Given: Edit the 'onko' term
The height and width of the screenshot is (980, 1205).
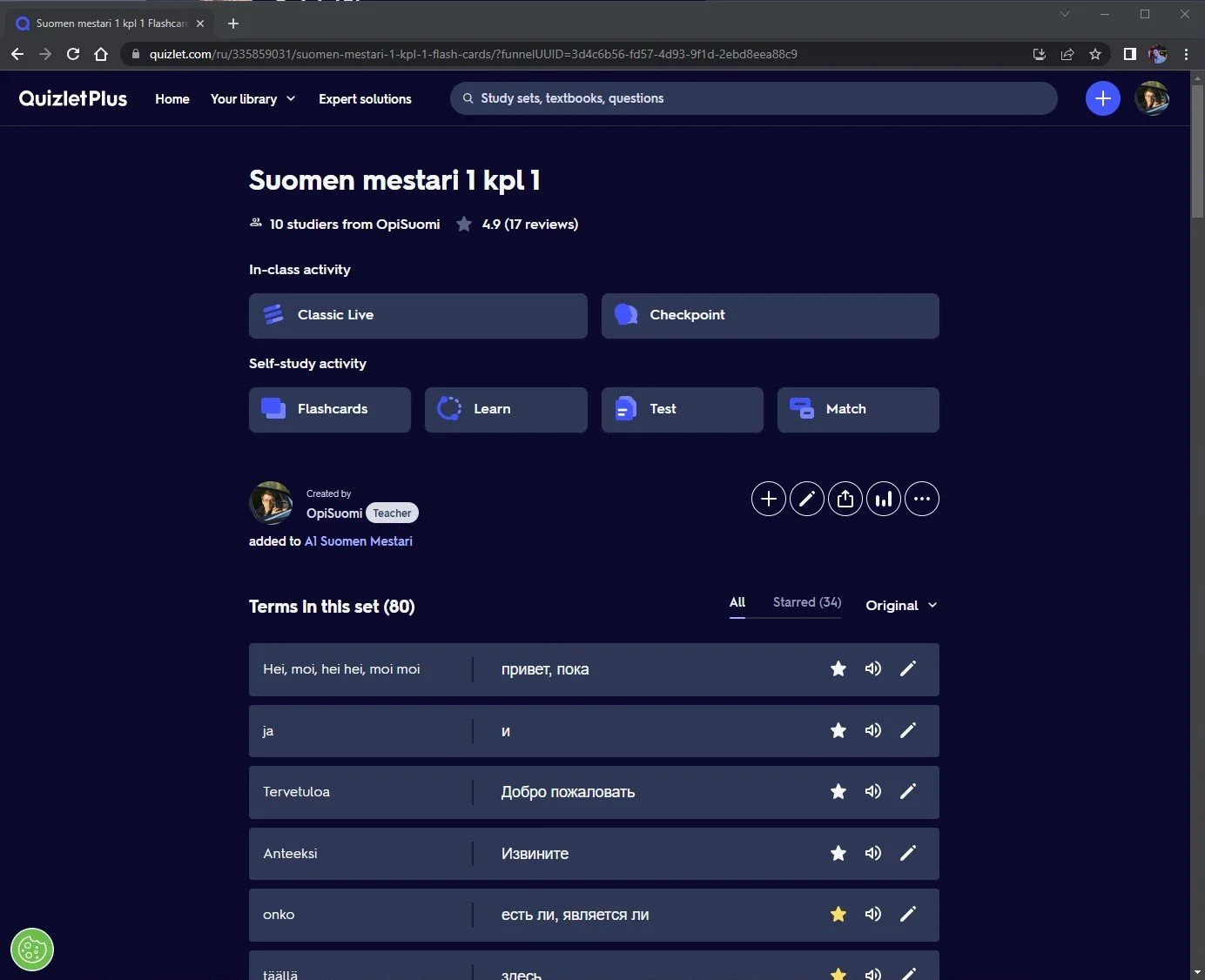Looking at the screenshot, I should tap(907, 914).
